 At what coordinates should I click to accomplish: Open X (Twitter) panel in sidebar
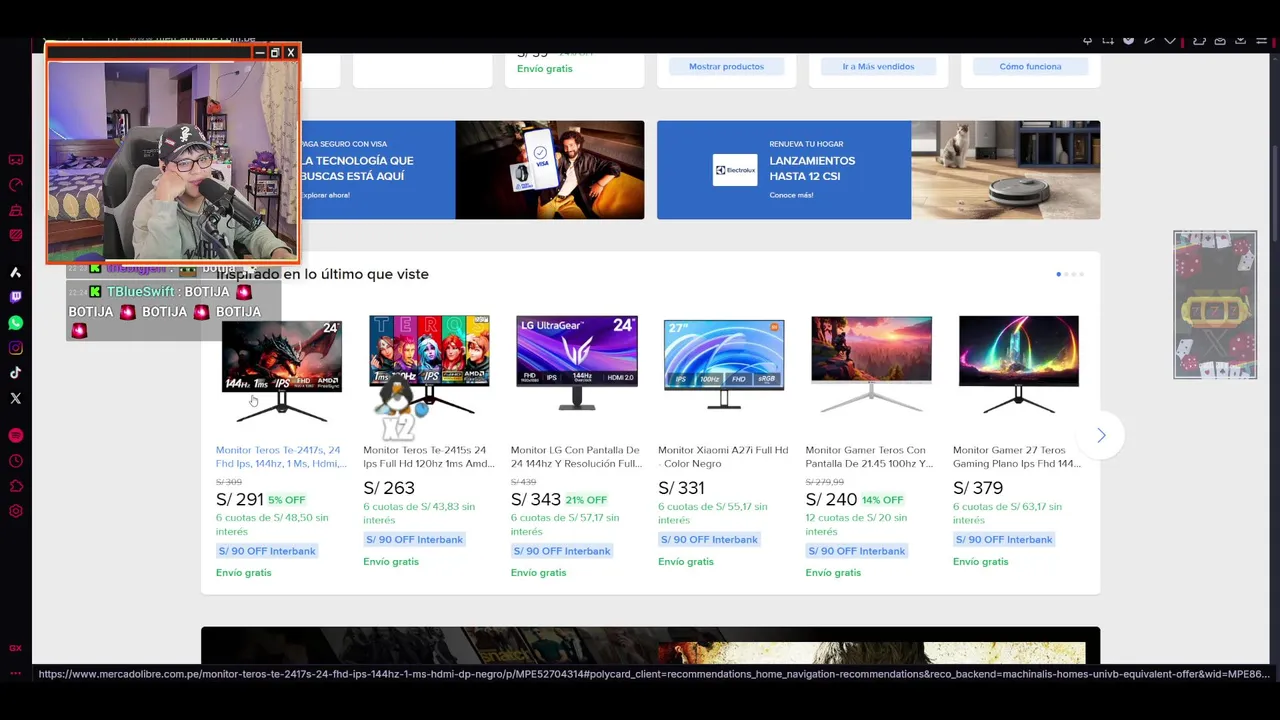pos(15,398)
